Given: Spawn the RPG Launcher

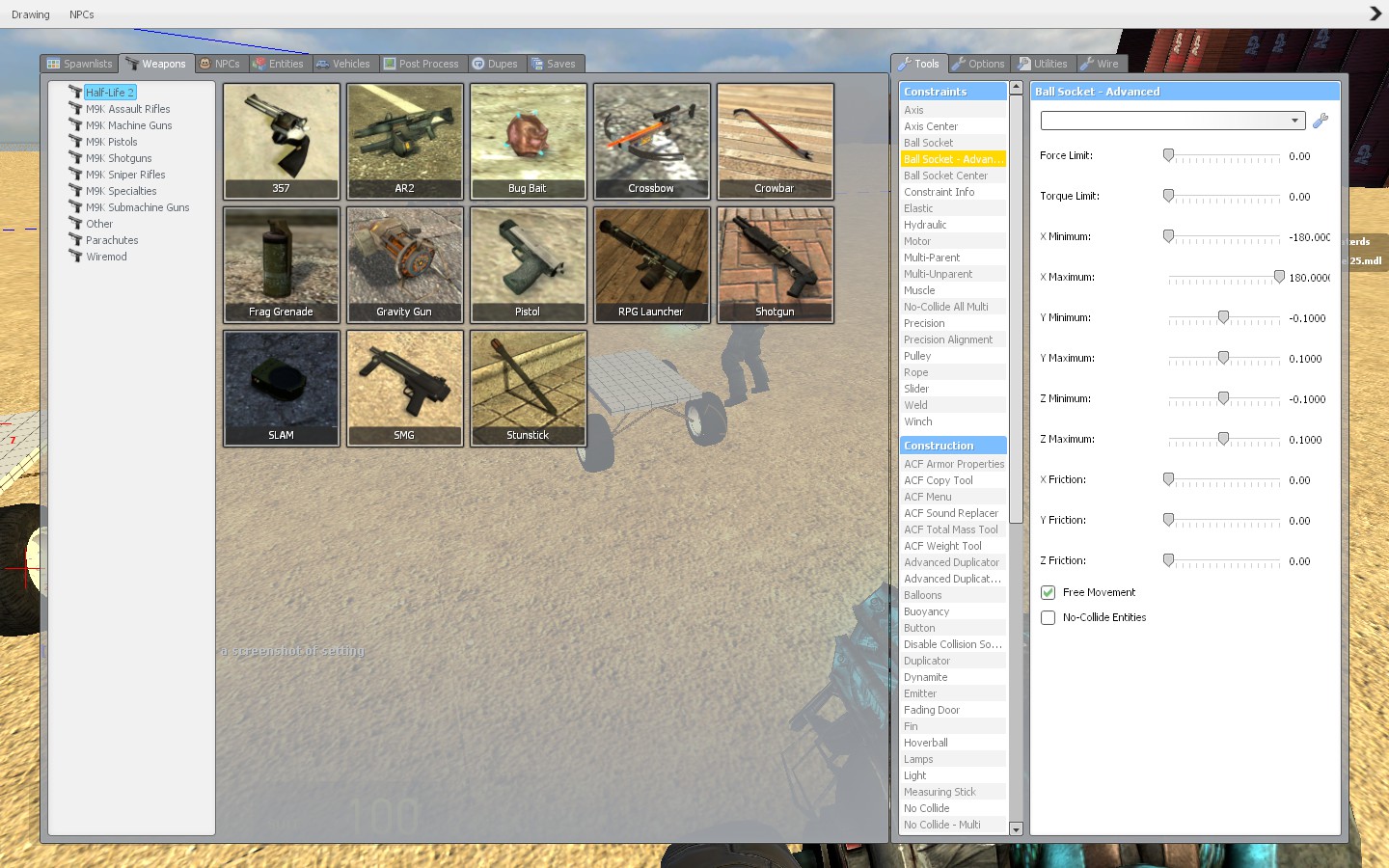Looking at the screenshot, I should [651, 264].
